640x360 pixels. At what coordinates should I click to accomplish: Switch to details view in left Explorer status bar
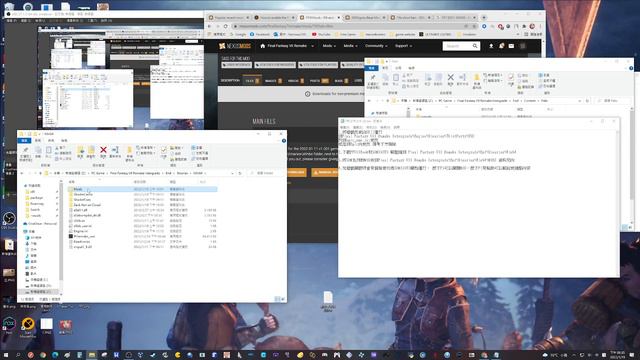point(277,299)
